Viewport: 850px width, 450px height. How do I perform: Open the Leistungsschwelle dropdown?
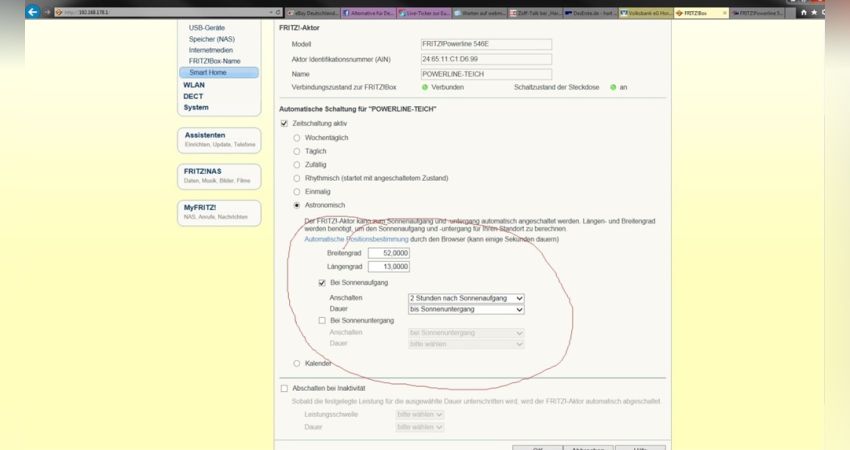pyautogui.click(x=420, y=415)
